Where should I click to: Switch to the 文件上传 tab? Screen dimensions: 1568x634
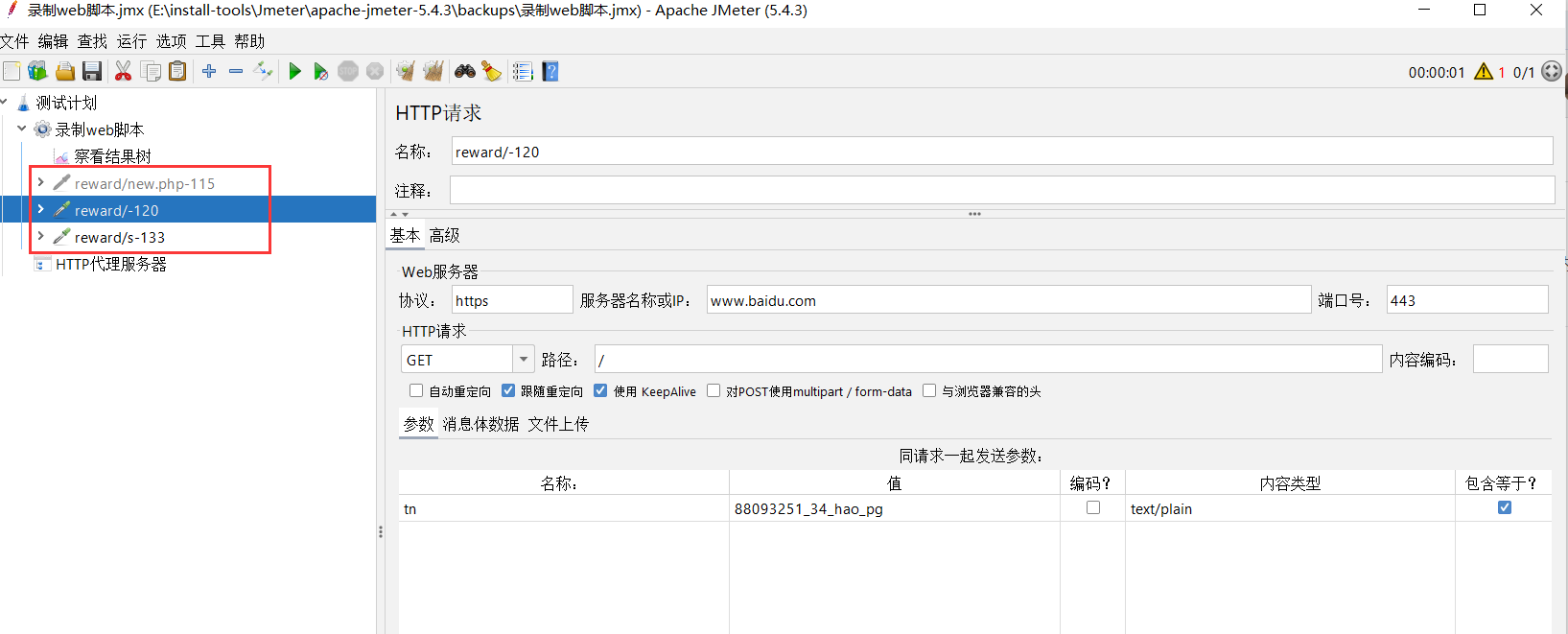tap(558, 424)
